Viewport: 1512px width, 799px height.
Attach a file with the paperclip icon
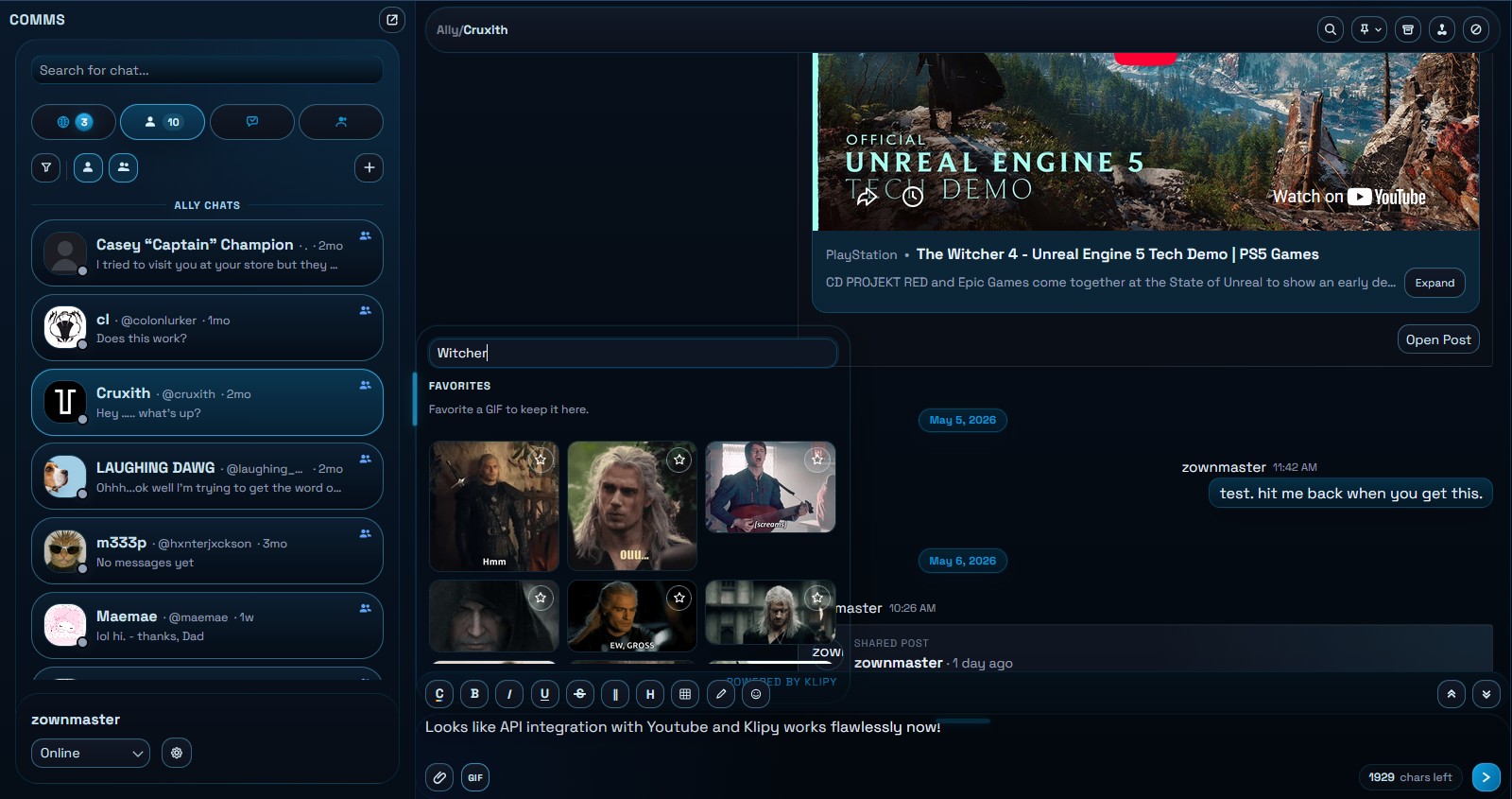click(x=439, y=777)
